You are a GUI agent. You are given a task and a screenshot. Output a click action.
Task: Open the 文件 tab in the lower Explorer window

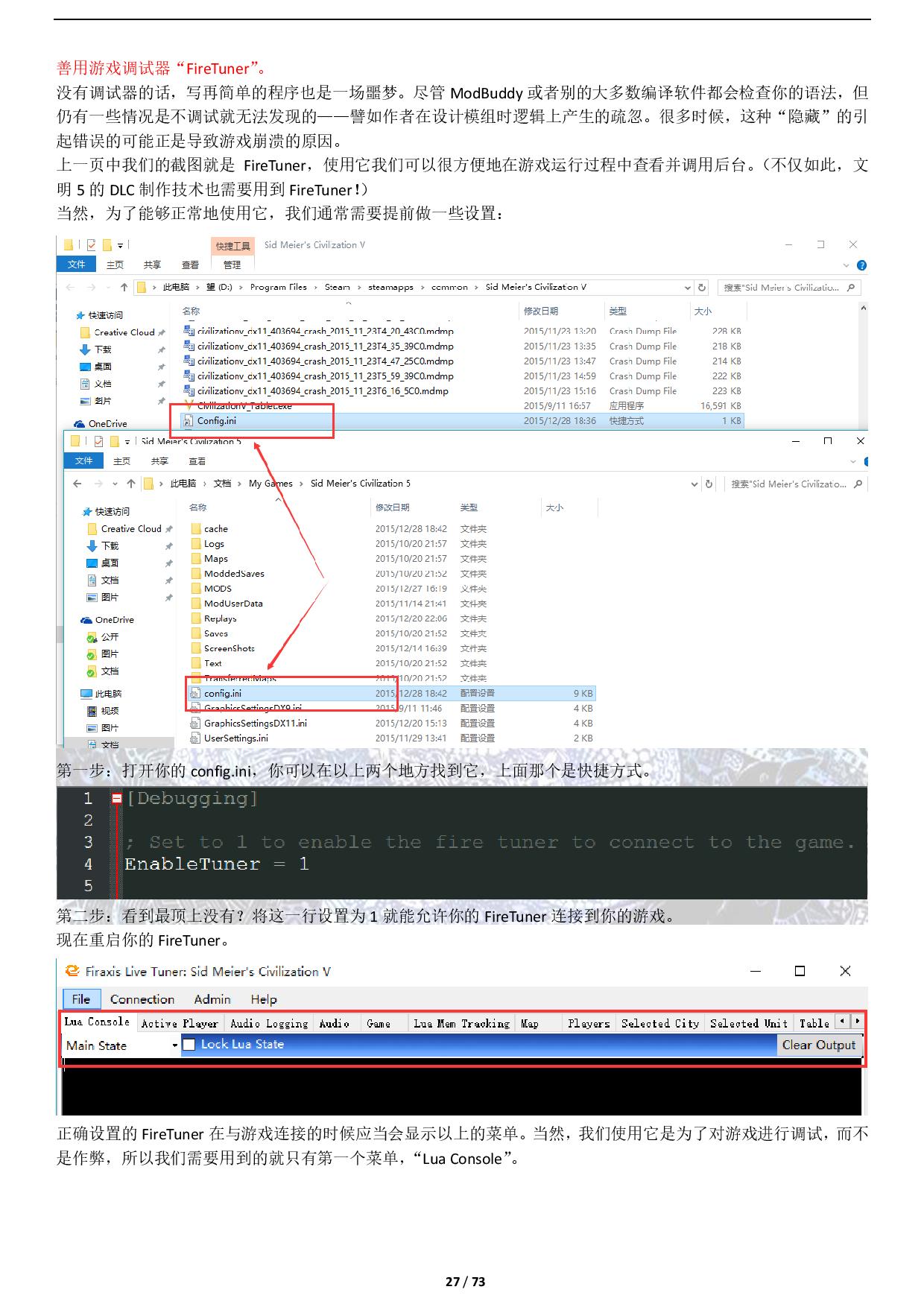83,461
